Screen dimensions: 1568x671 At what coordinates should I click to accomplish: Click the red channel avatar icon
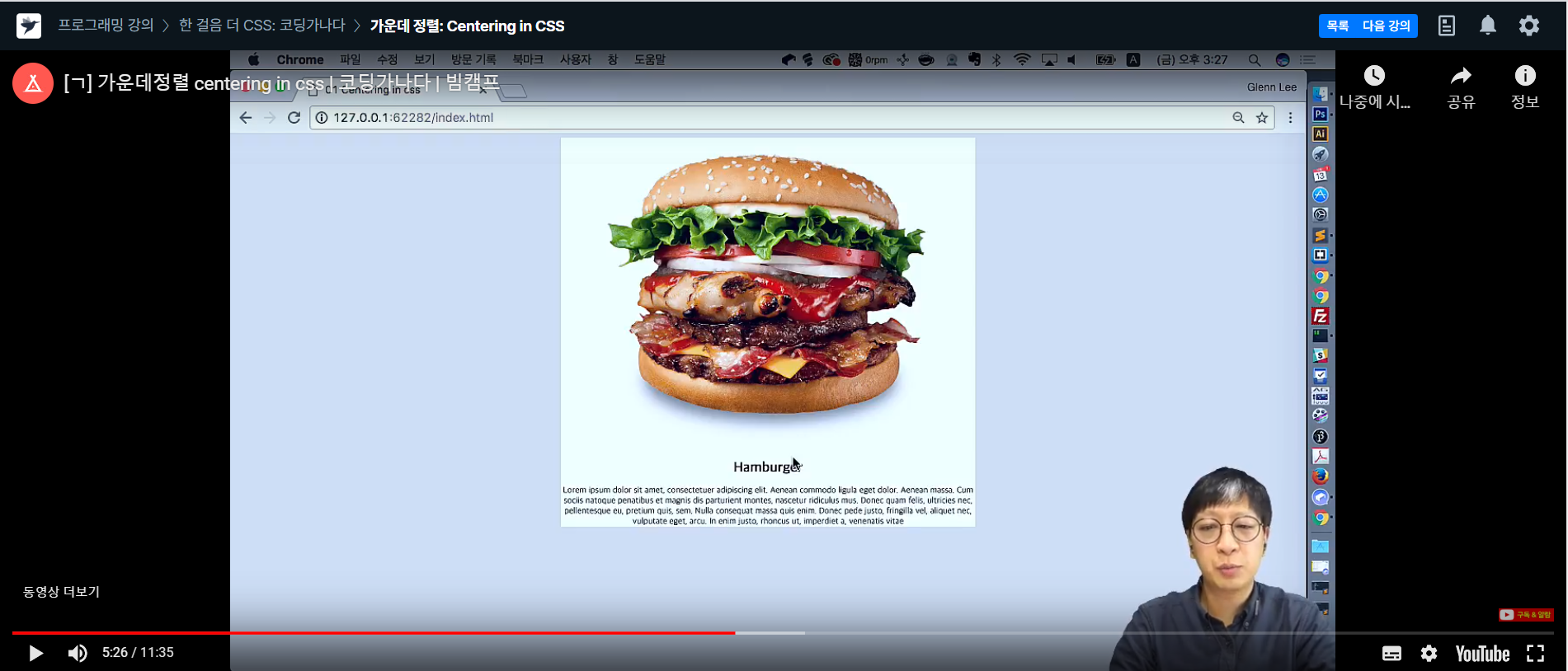(x=33, y=83)
